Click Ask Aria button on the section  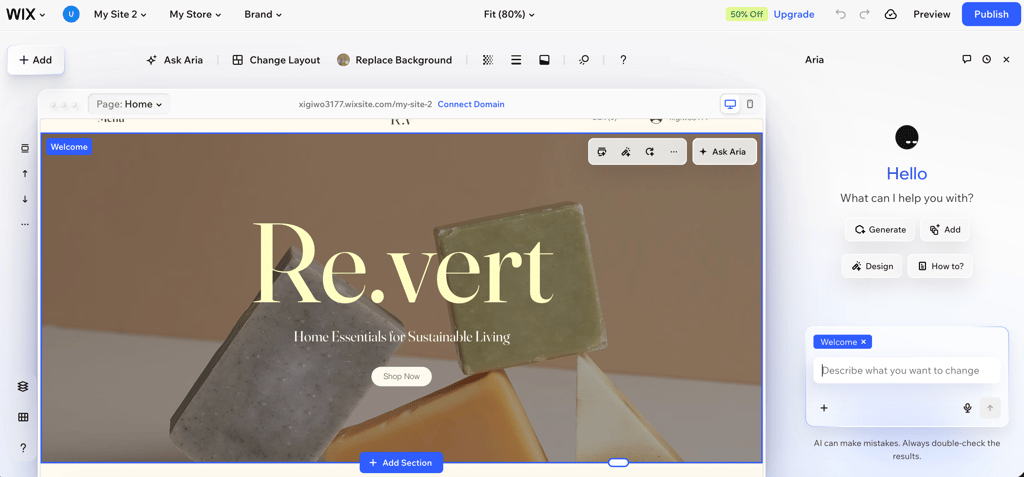pos(724,152)
